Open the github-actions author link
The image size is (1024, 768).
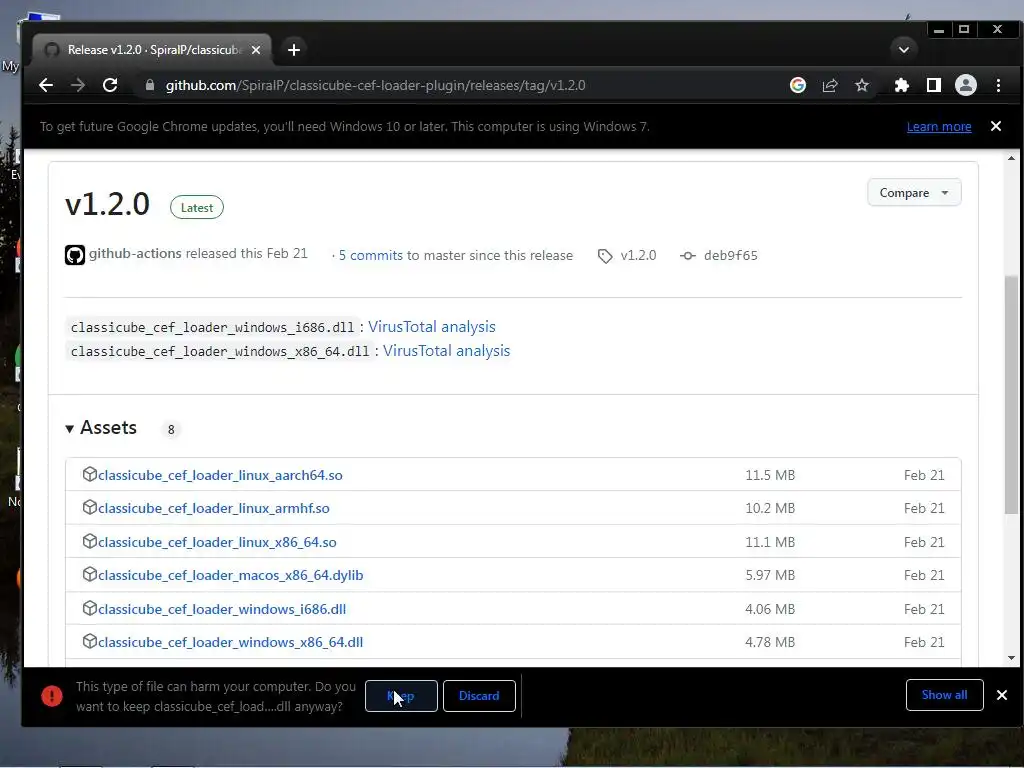tap(135, 253)
